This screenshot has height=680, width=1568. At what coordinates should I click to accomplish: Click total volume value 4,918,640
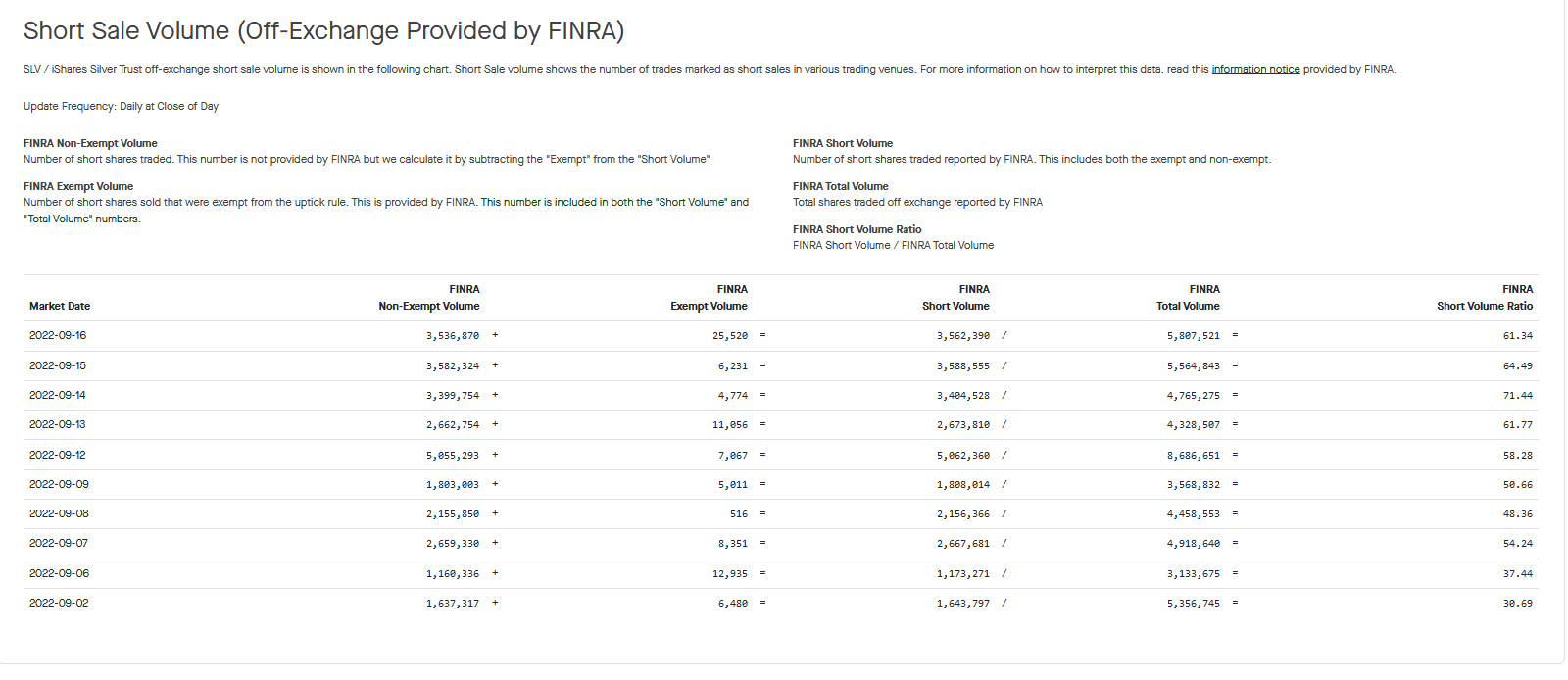1194,544
